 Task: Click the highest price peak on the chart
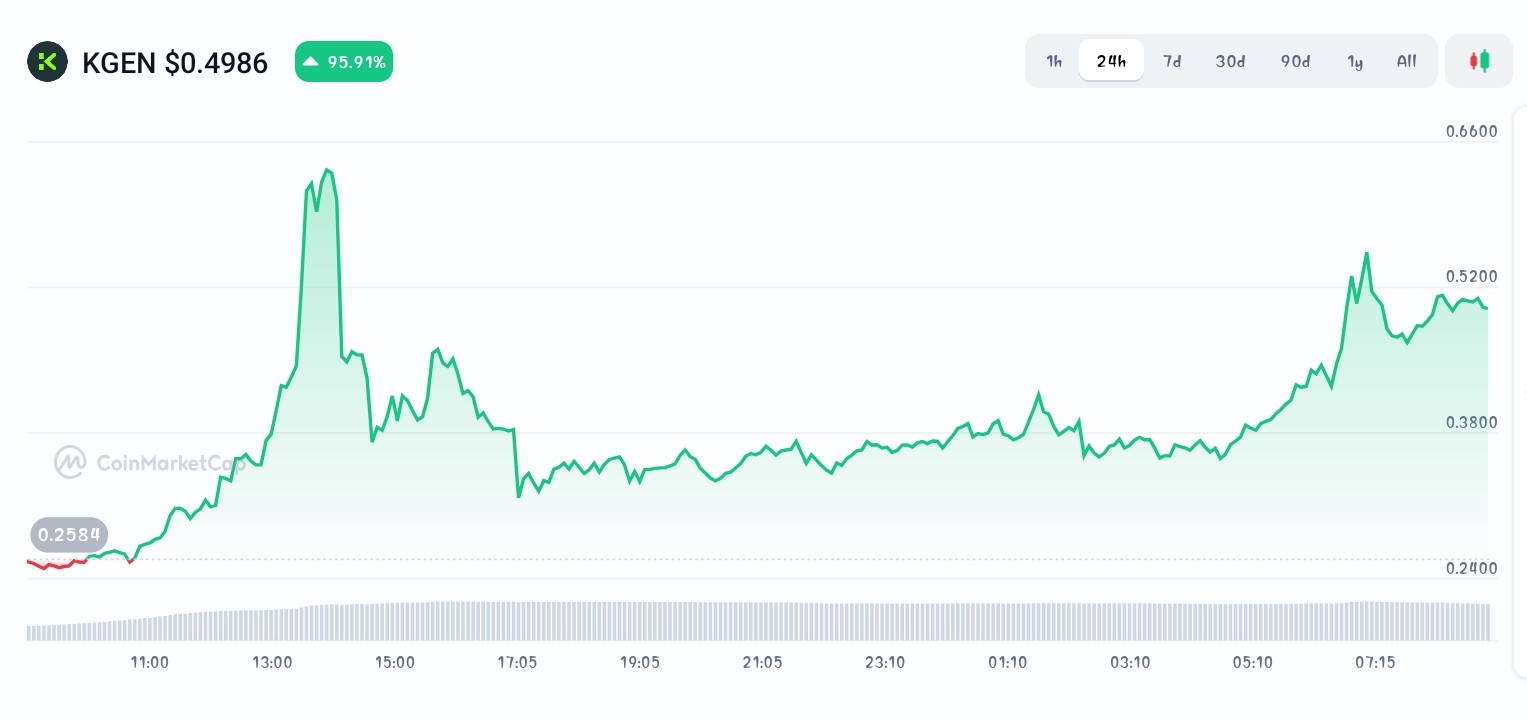click(327, 170)
